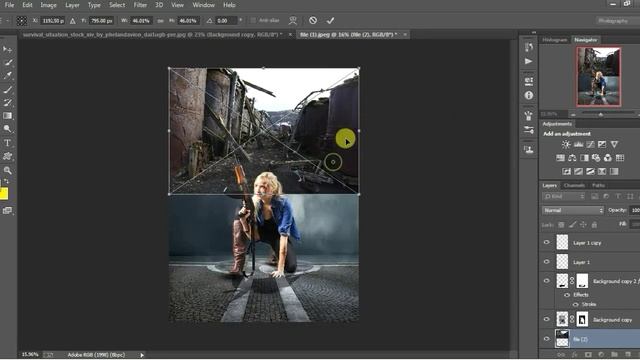The image size is (640, 360).
Task: Click the rotation angle input field
Action: pos(226,20)
